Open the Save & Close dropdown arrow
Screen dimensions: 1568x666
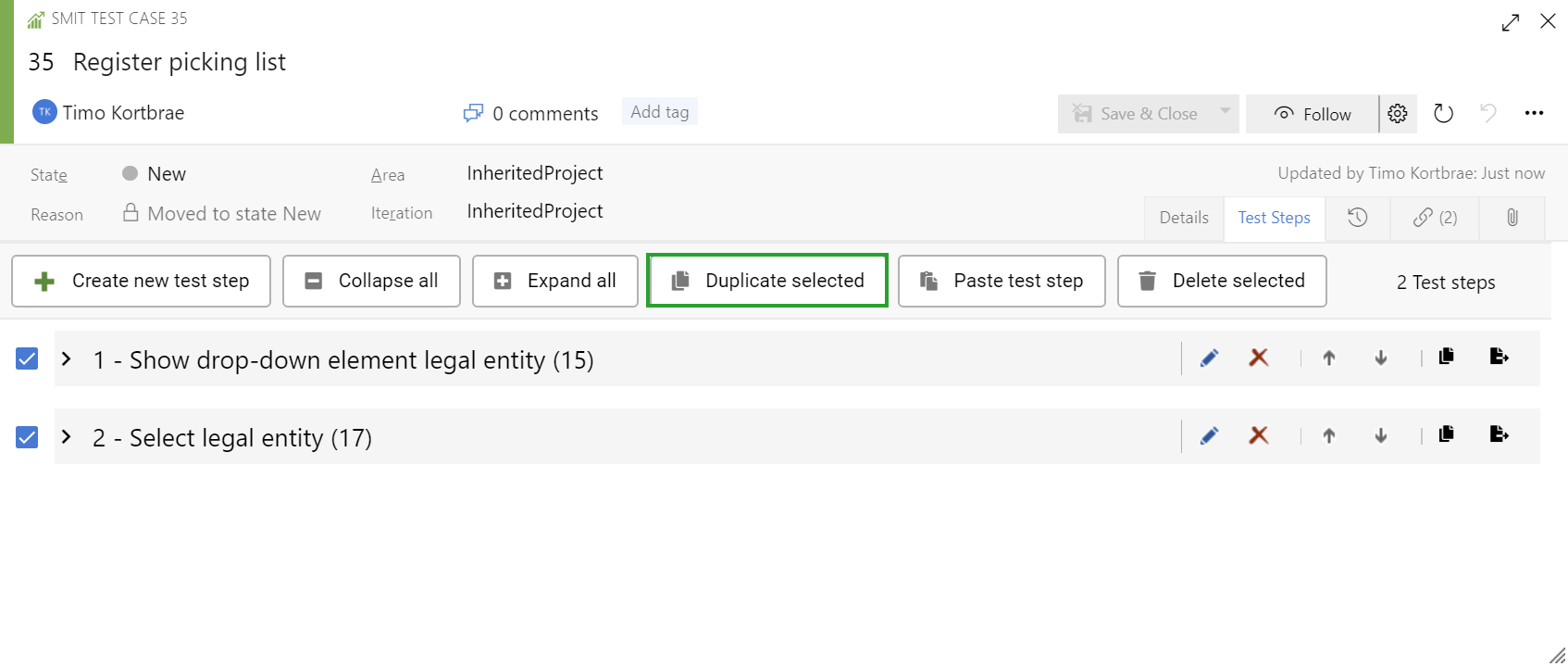(x=1226, y=112)
